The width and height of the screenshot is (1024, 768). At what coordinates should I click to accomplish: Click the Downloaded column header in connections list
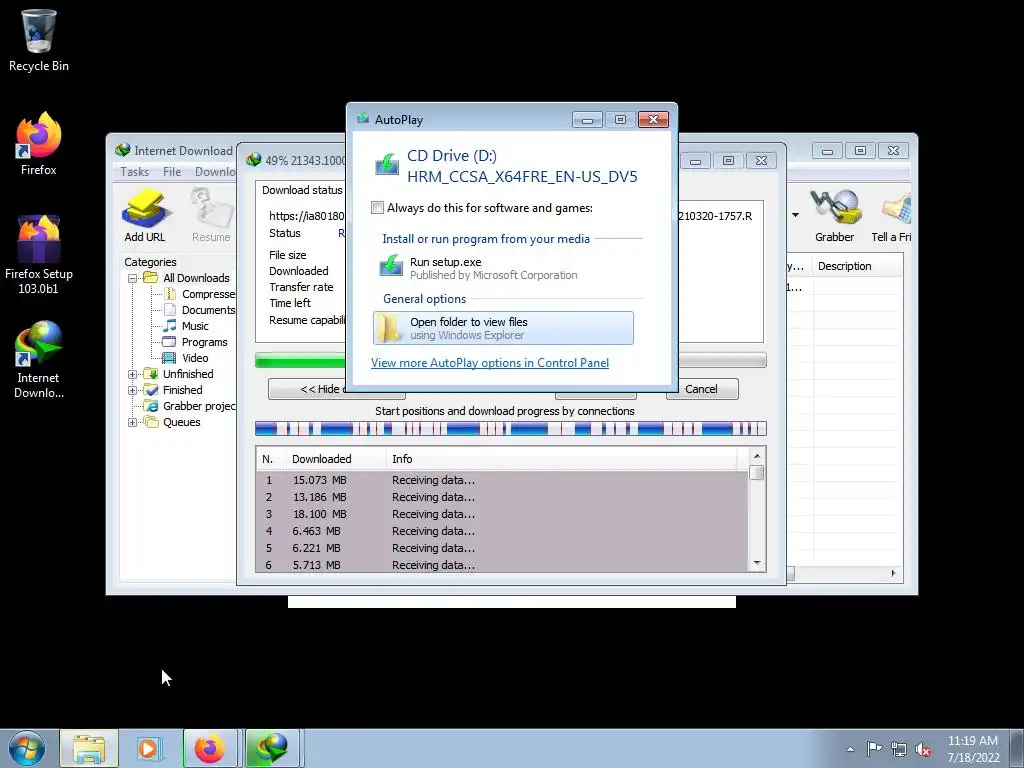coord(336,459)
